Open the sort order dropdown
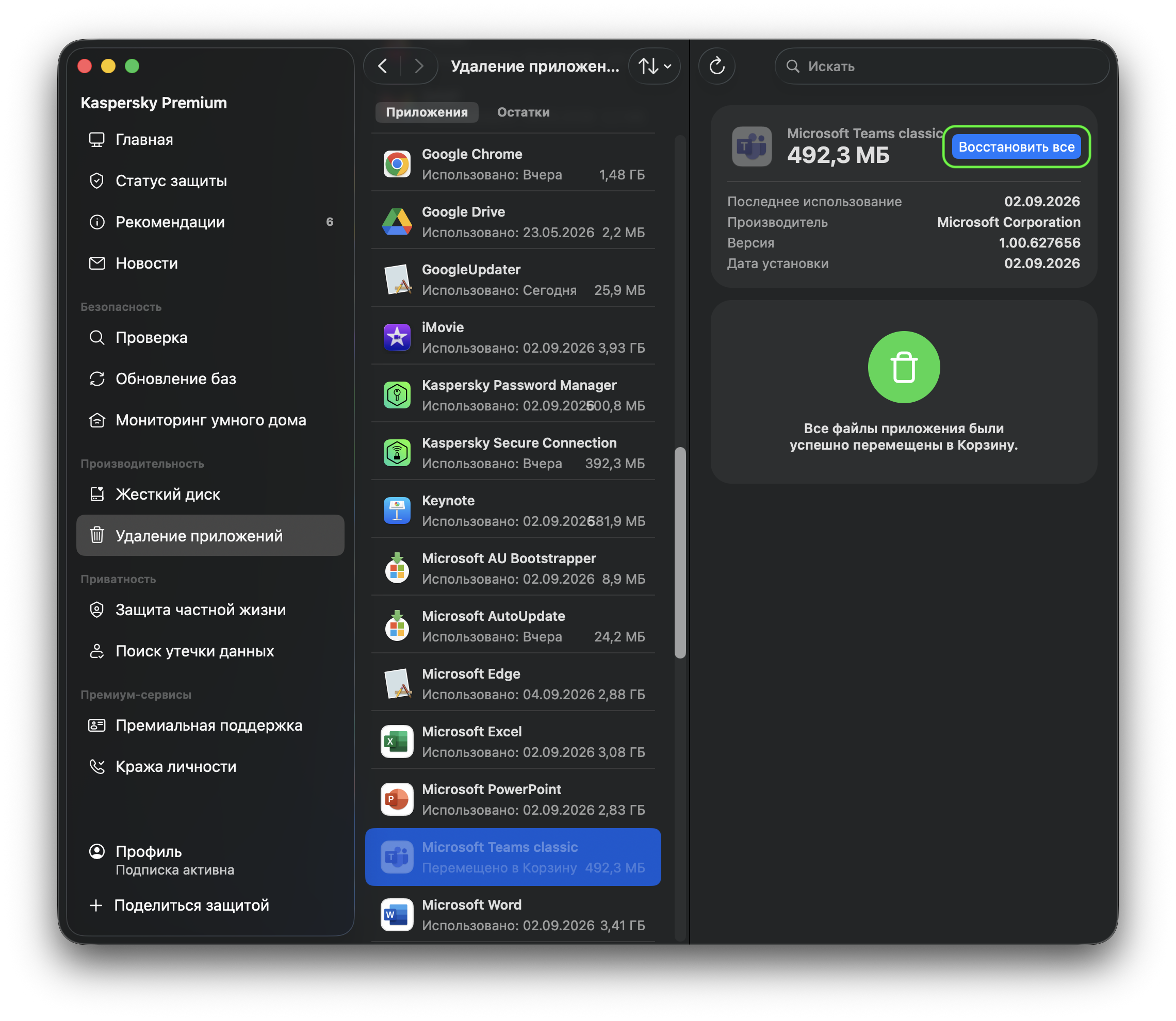 654,66
